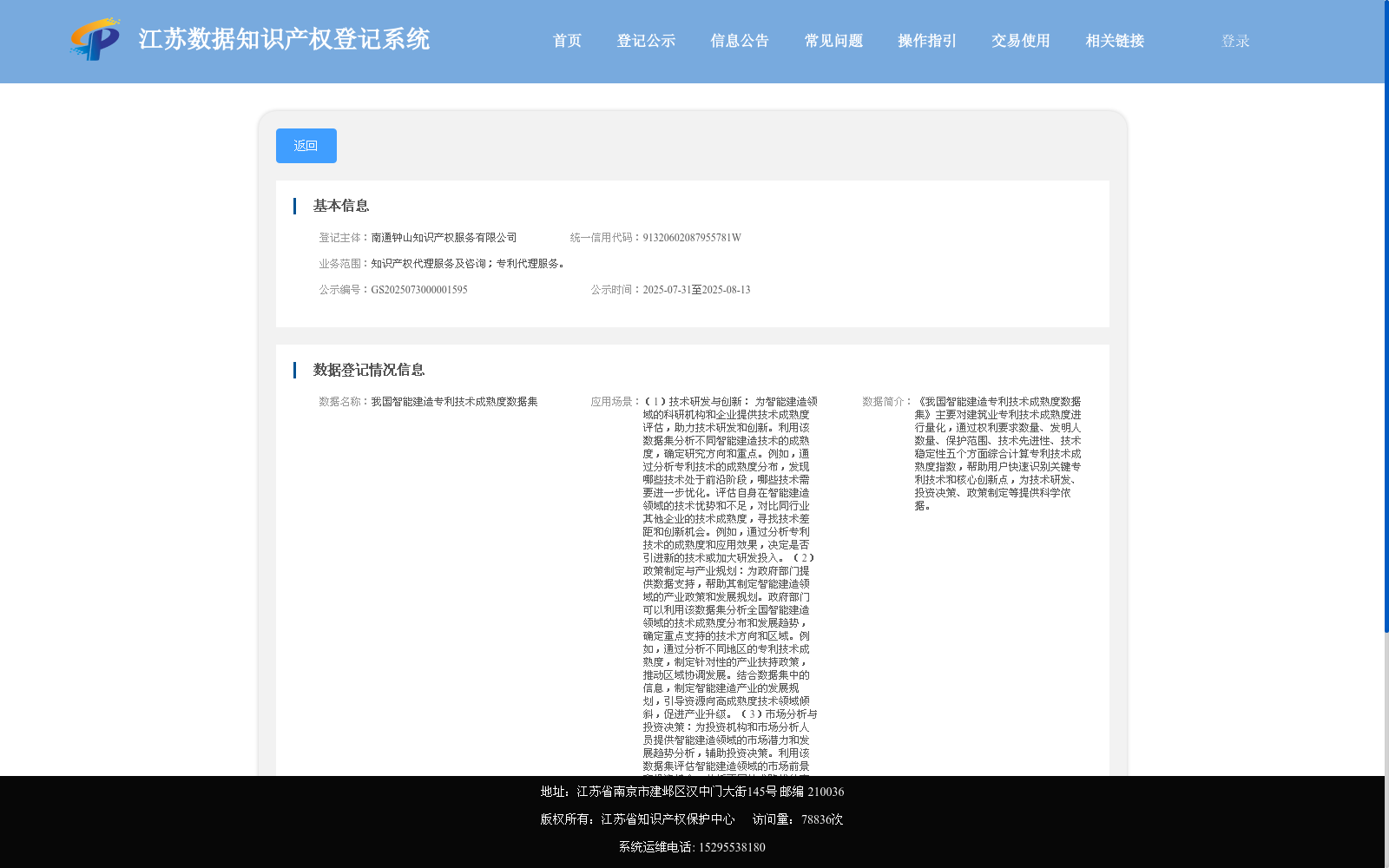The image size is (1389, 868).
Task: Click the 应用场景 description paragraph
Action: 729,584
